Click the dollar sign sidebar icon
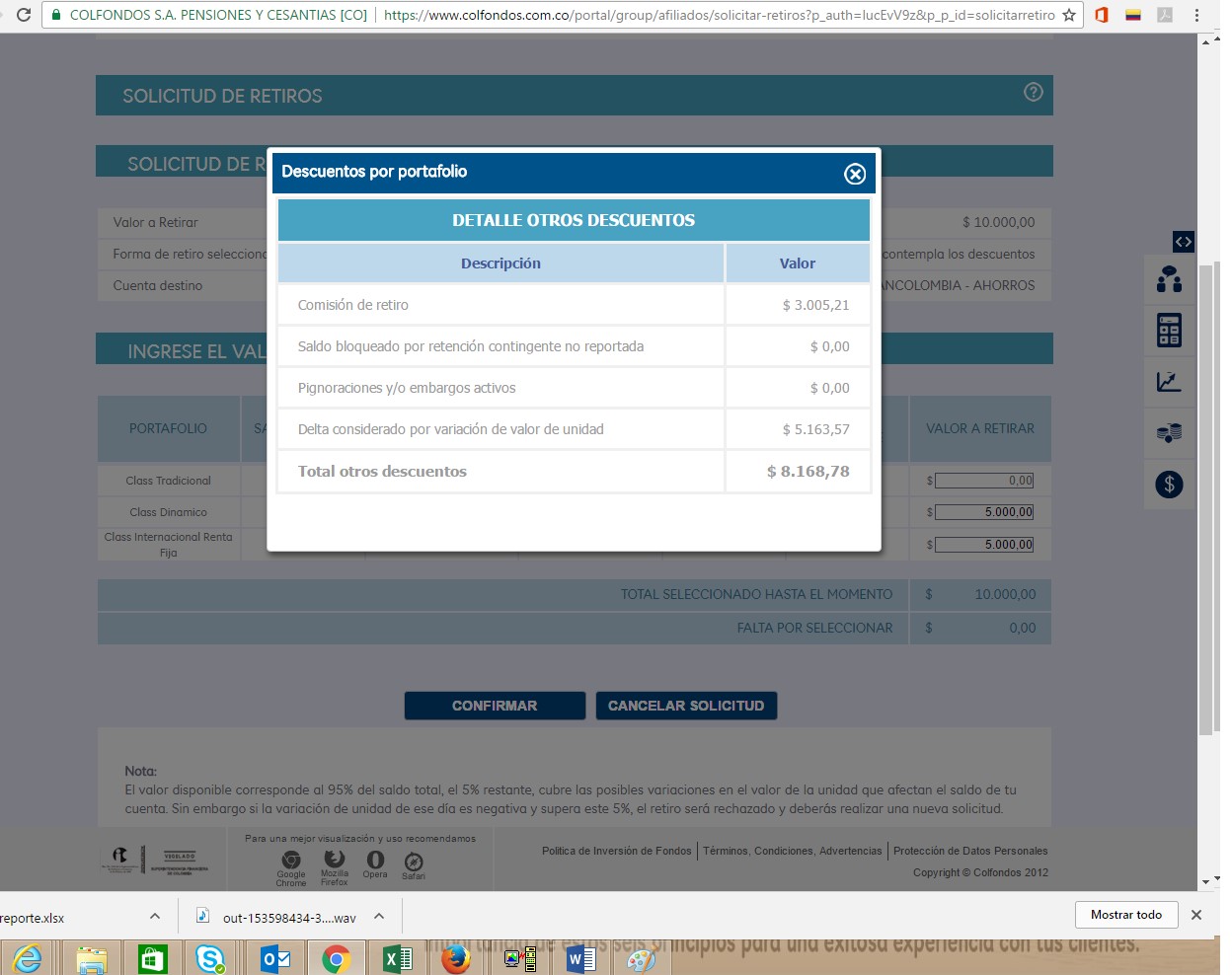The image size is (1232, 975). 1169,485
